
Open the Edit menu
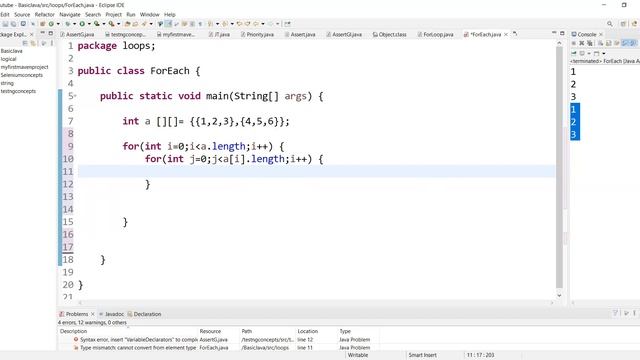(4, 14)
